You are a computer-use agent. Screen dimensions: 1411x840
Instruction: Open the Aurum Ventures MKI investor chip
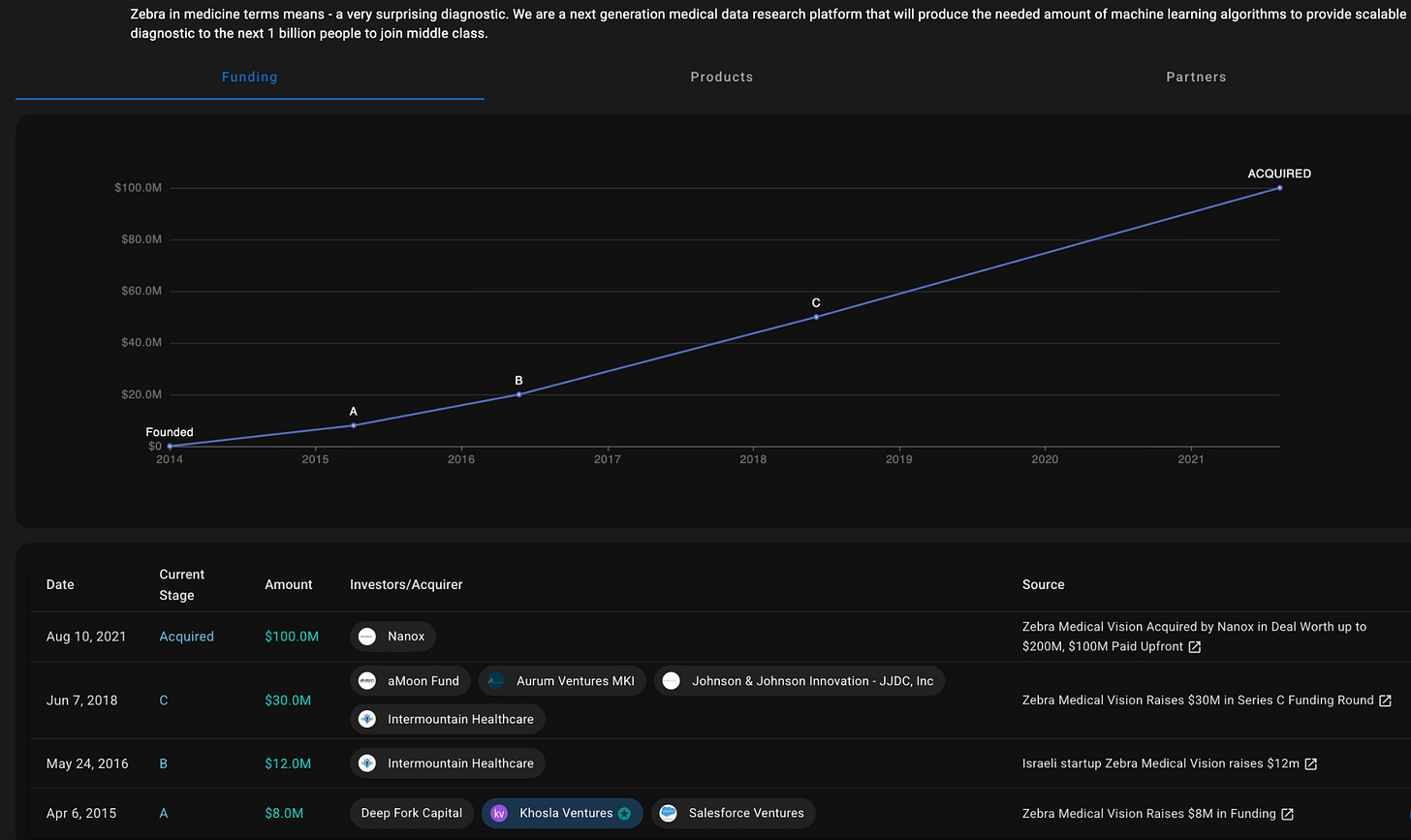562,681
